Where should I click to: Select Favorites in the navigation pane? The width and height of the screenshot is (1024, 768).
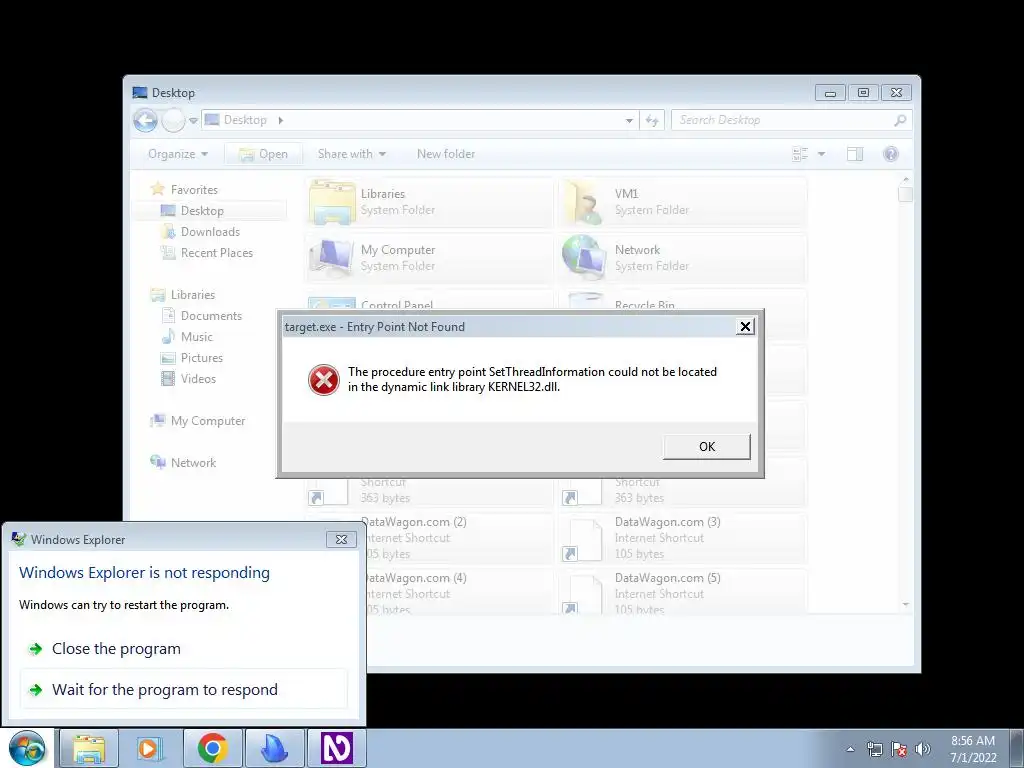click(194, 190)
